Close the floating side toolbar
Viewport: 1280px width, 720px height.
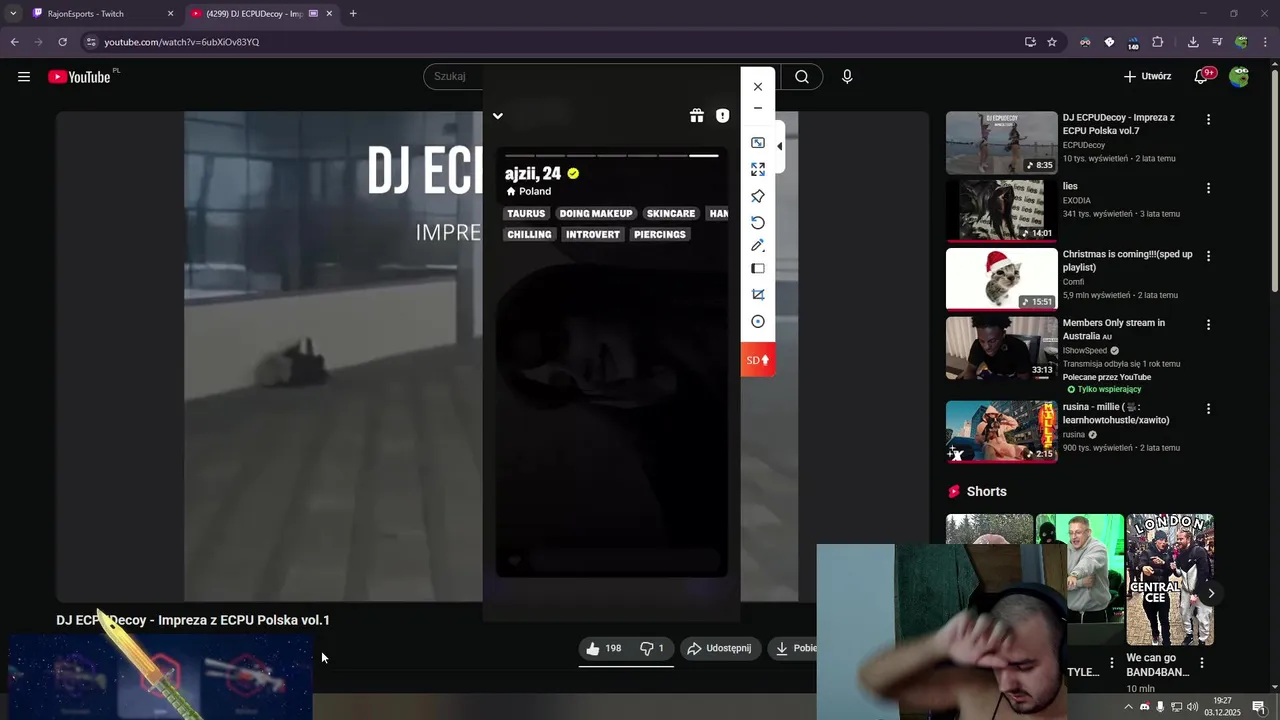point(758,87)
